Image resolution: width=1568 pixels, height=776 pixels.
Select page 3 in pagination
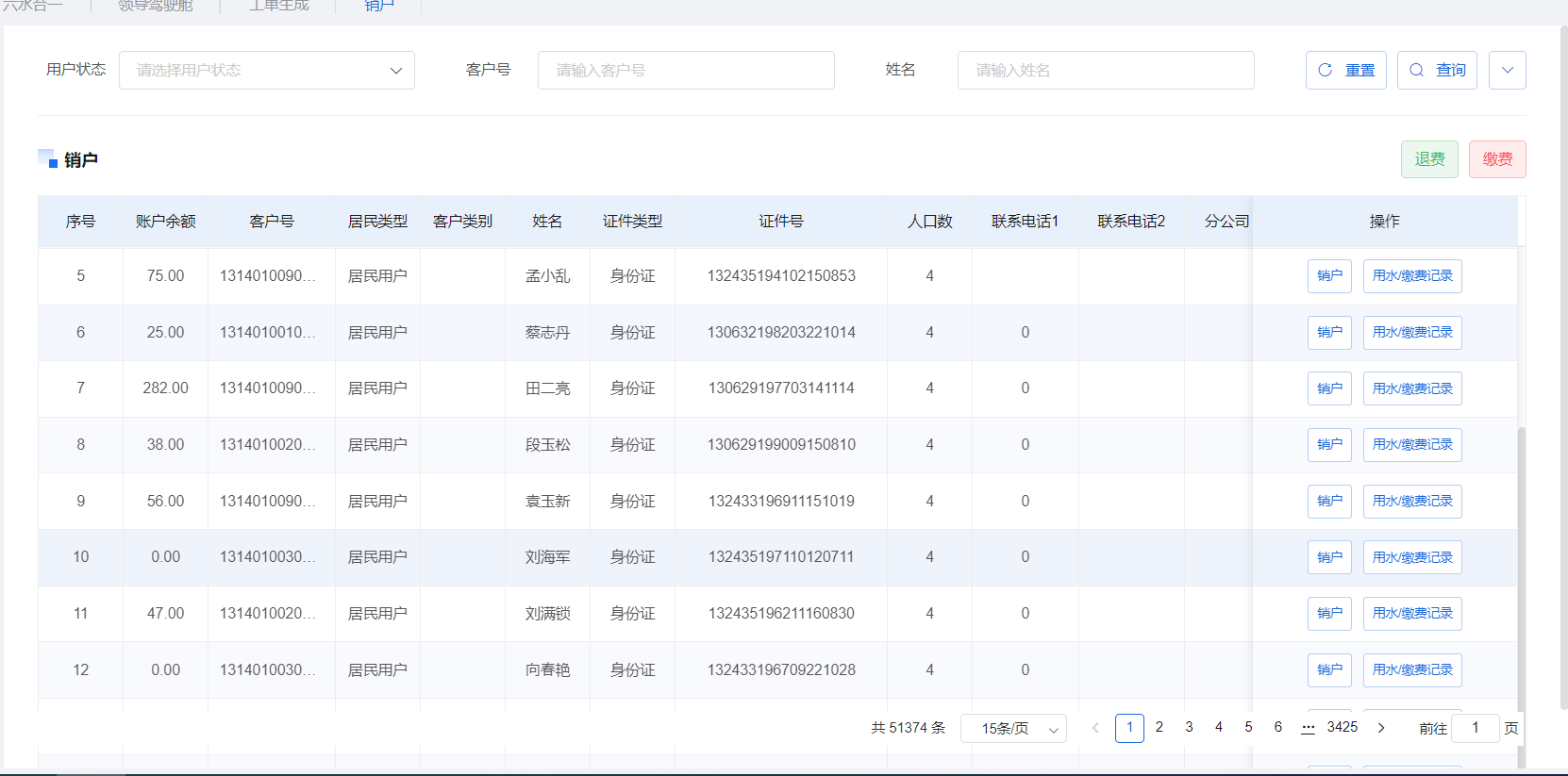coord(1189,728)
